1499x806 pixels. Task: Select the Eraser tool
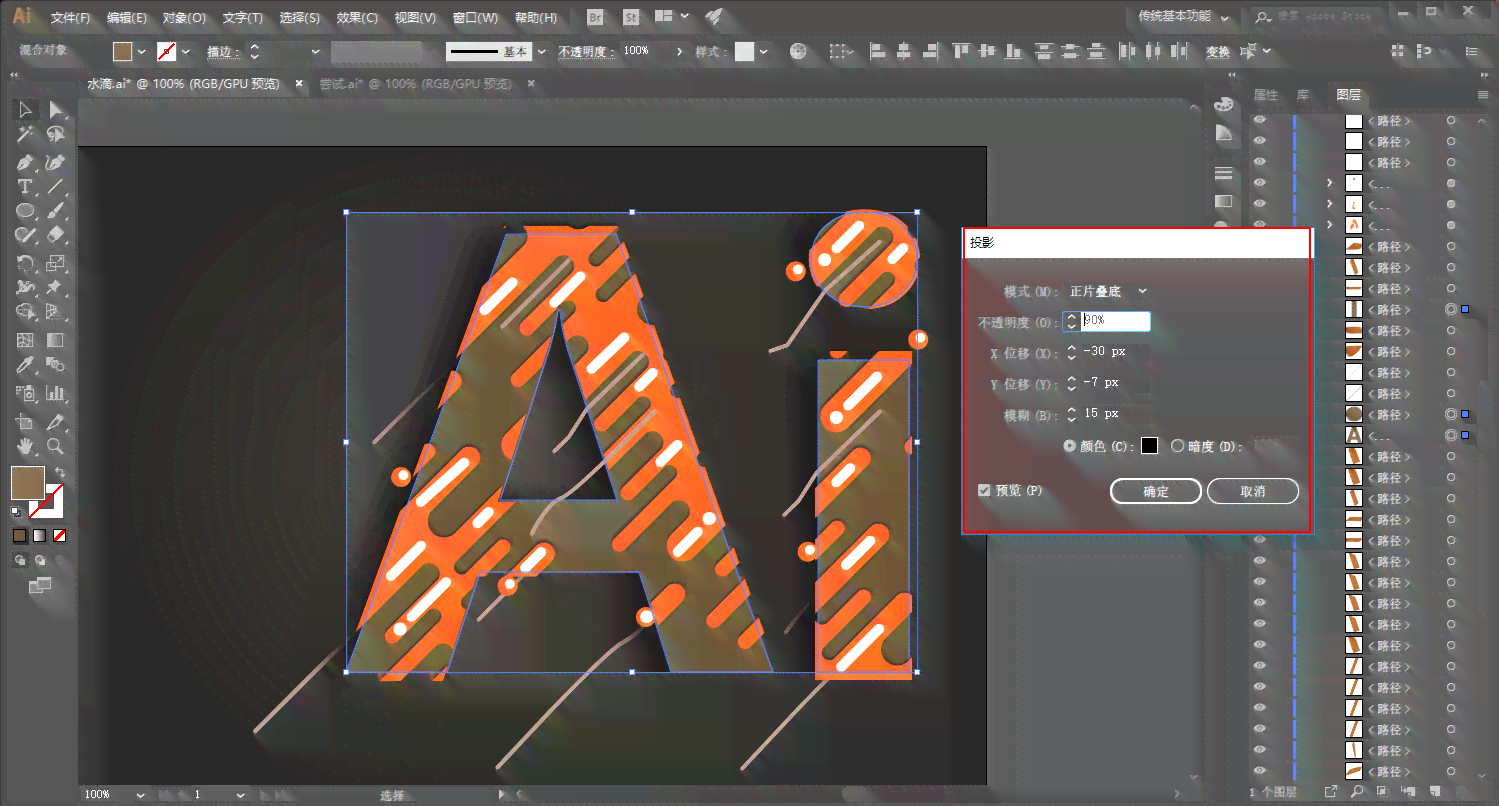click(x=56, y=236)
